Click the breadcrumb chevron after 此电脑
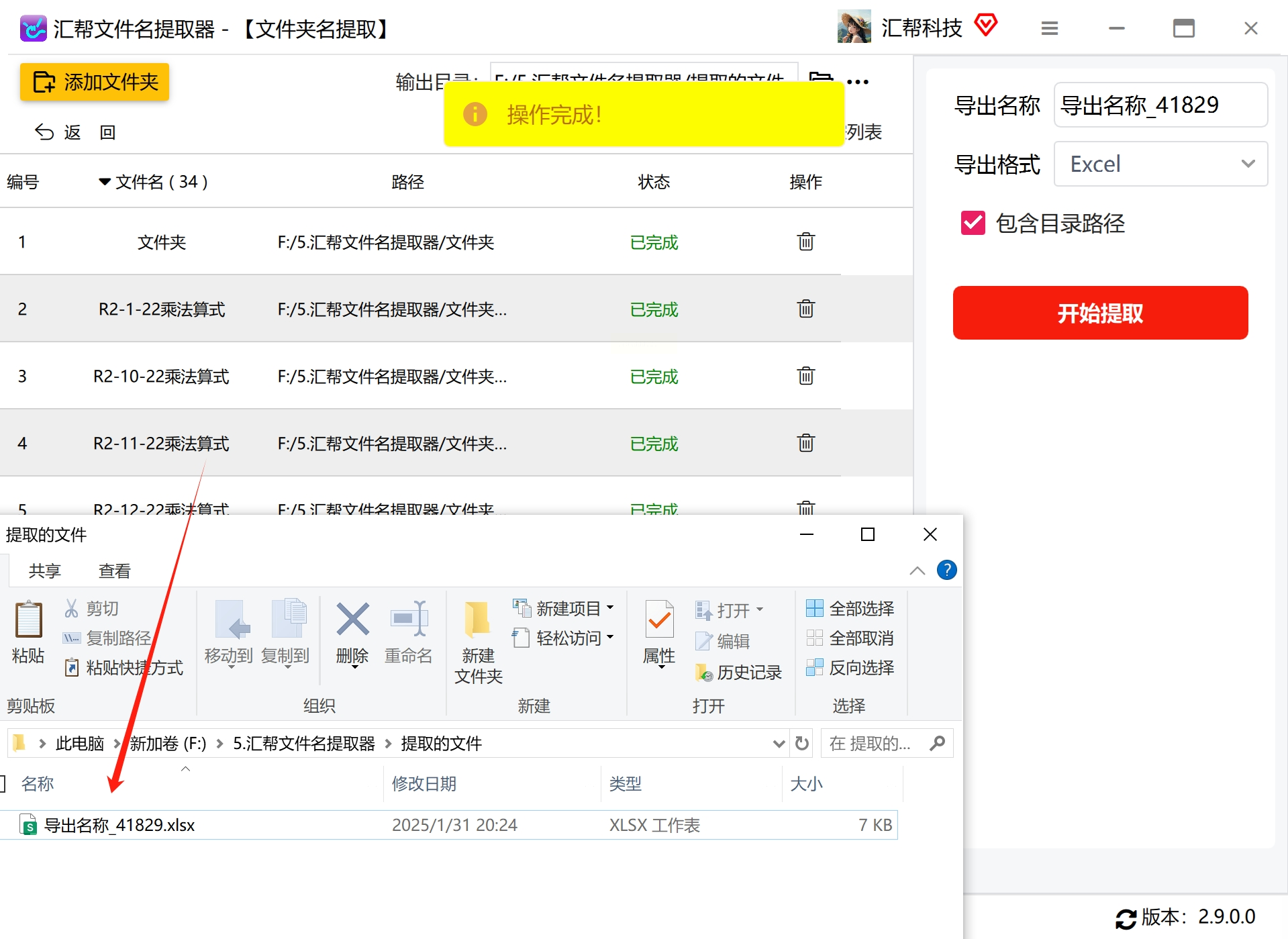The width and height of the screenshot is (1288, 939). tap(117, 744)
